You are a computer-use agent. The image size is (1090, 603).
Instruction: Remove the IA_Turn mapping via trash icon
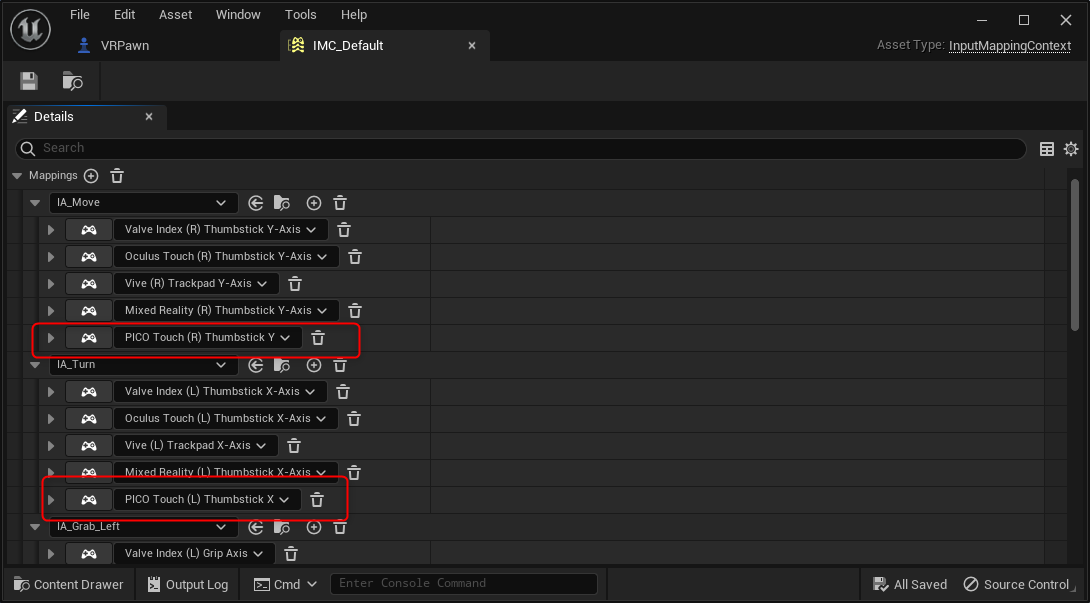(340, 365)
